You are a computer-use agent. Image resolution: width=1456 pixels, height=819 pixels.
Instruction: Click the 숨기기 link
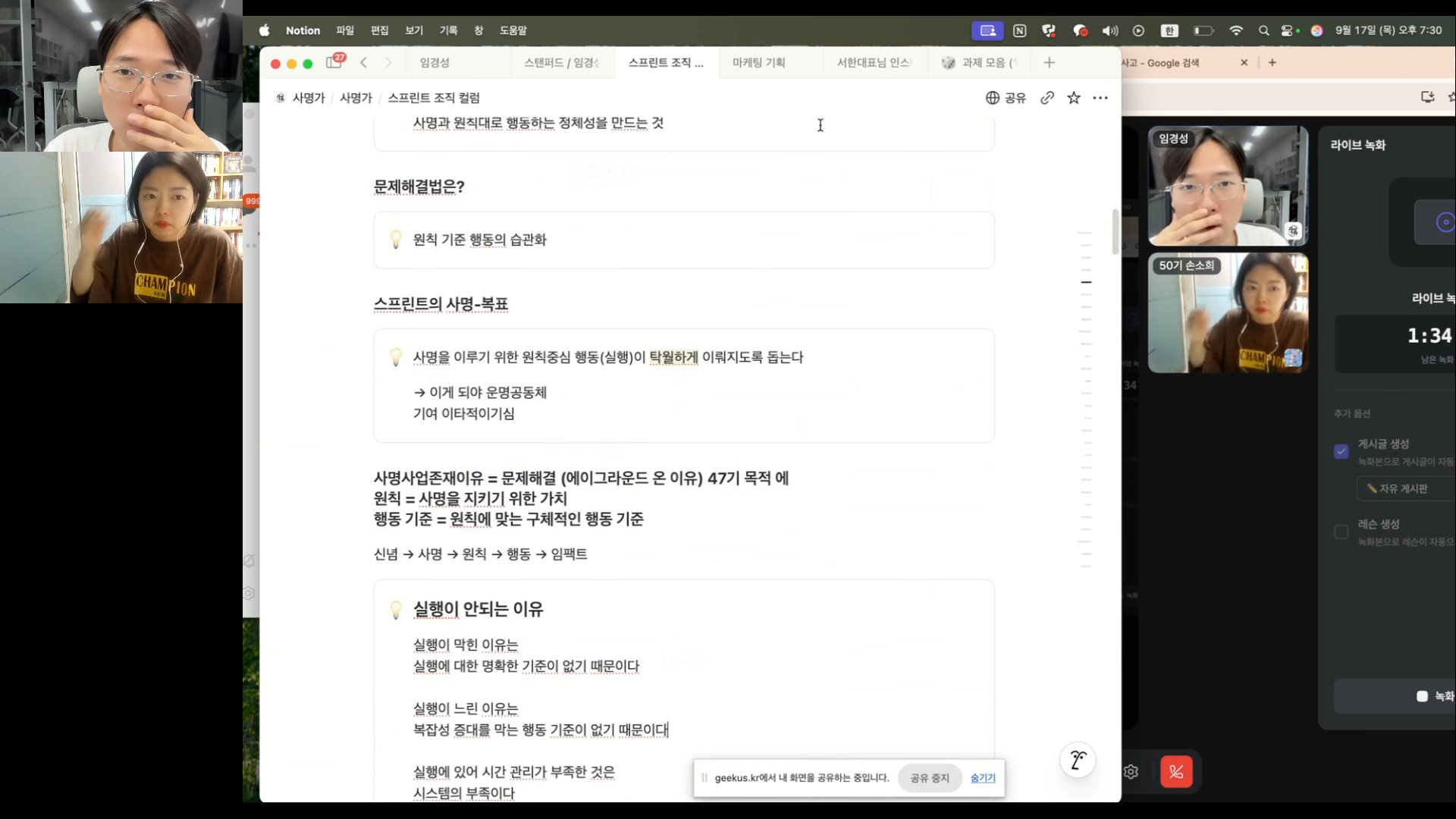point(983,778)
